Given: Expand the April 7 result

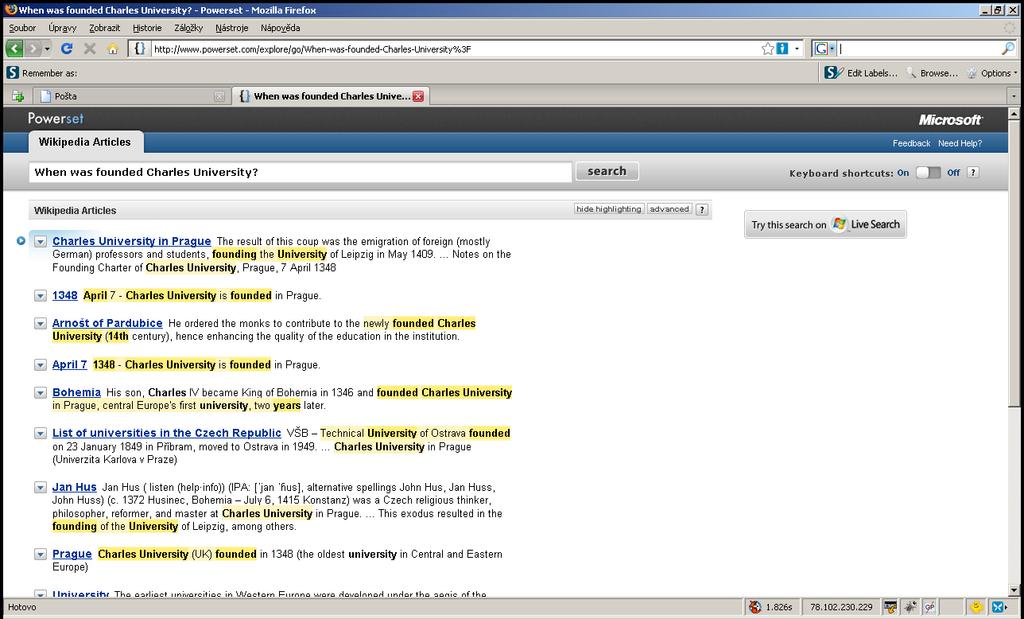Looking at the screenshot, I should point(40,365).
